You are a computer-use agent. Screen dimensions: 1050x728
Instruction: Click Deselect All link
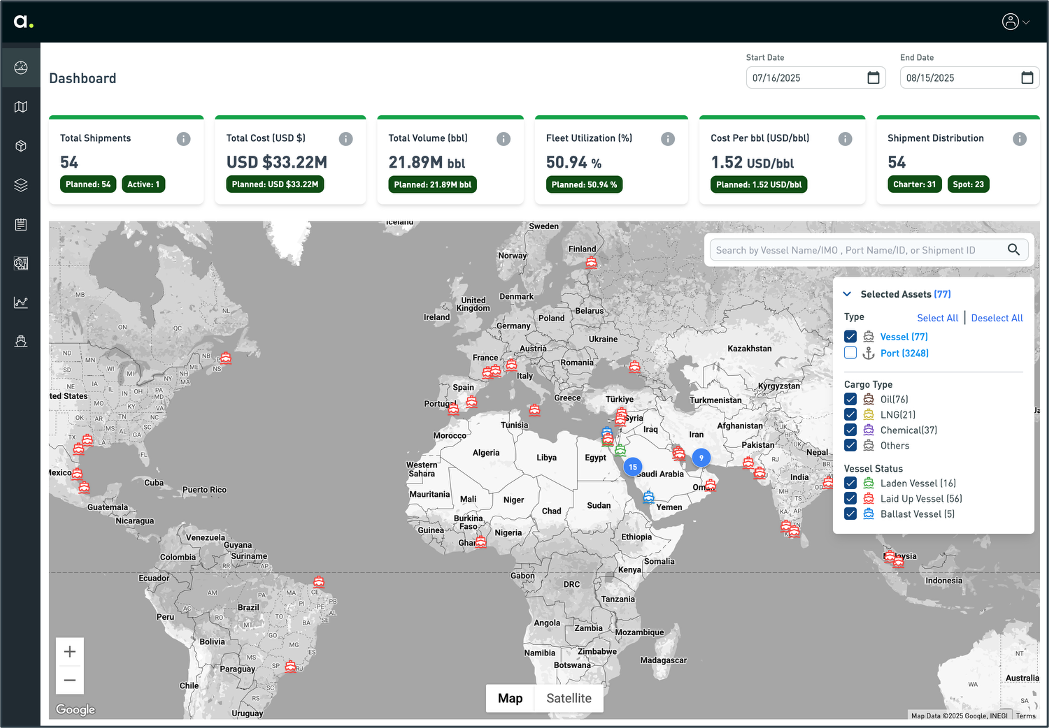[x=996, y=318]
